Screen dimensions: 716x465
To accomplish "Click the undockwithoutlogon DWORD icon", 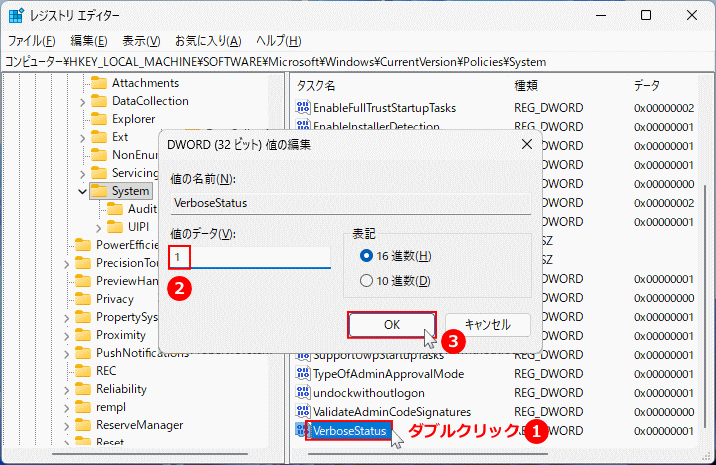I will pos(302,392).
